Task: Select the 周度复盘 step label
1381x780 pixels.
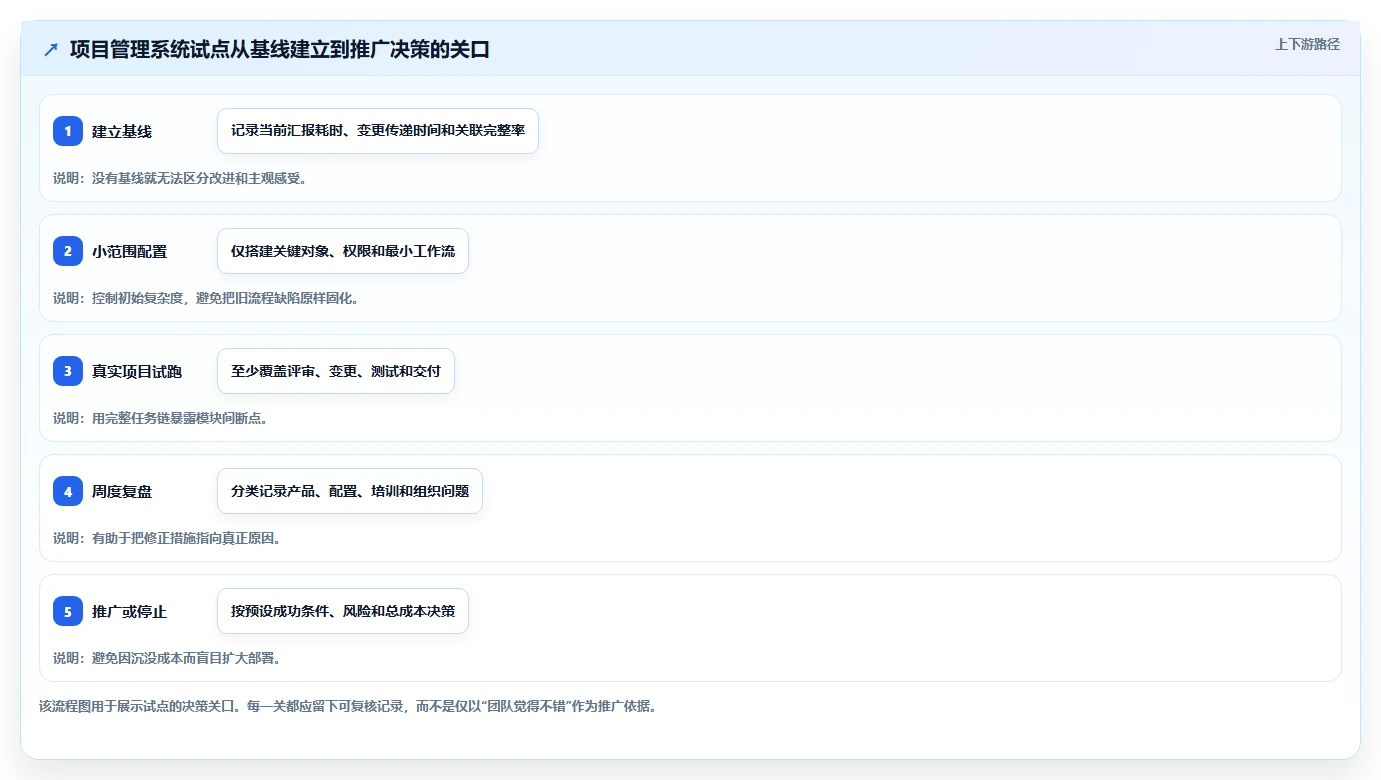Action: [x=122, y=491]
